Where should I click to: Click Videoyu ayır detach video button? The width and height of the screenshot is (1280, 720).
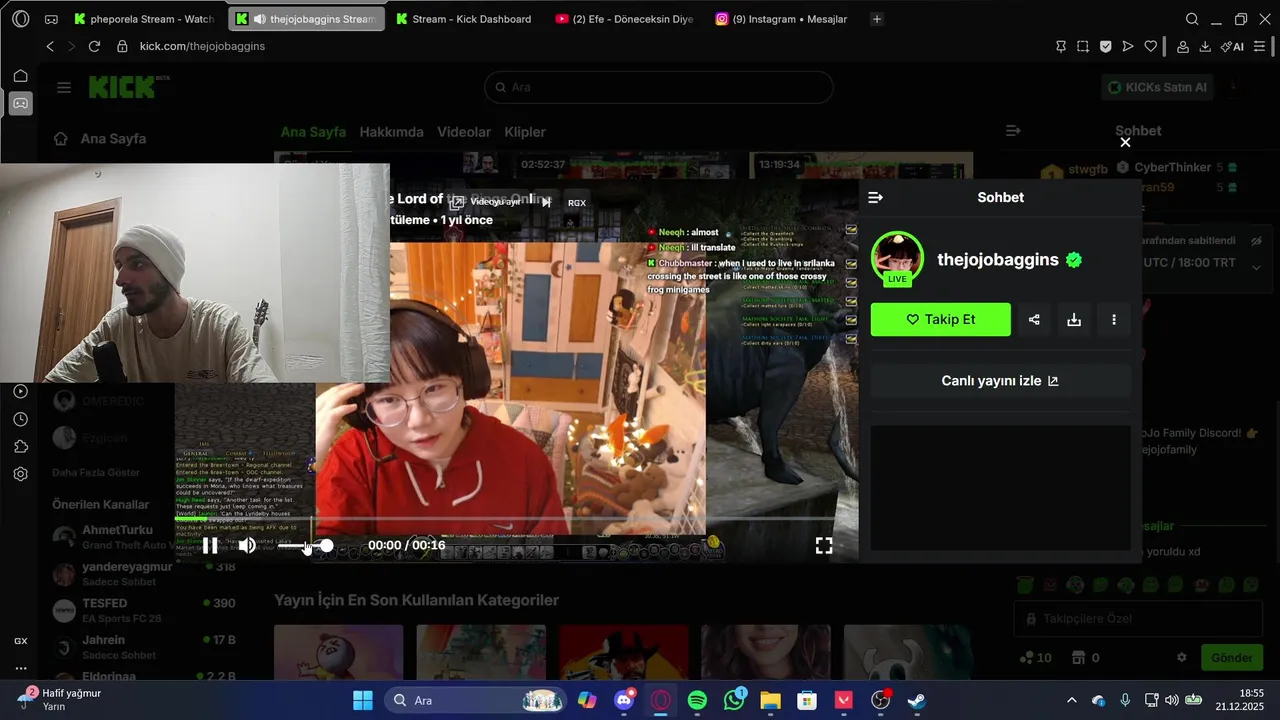[484, 202]
